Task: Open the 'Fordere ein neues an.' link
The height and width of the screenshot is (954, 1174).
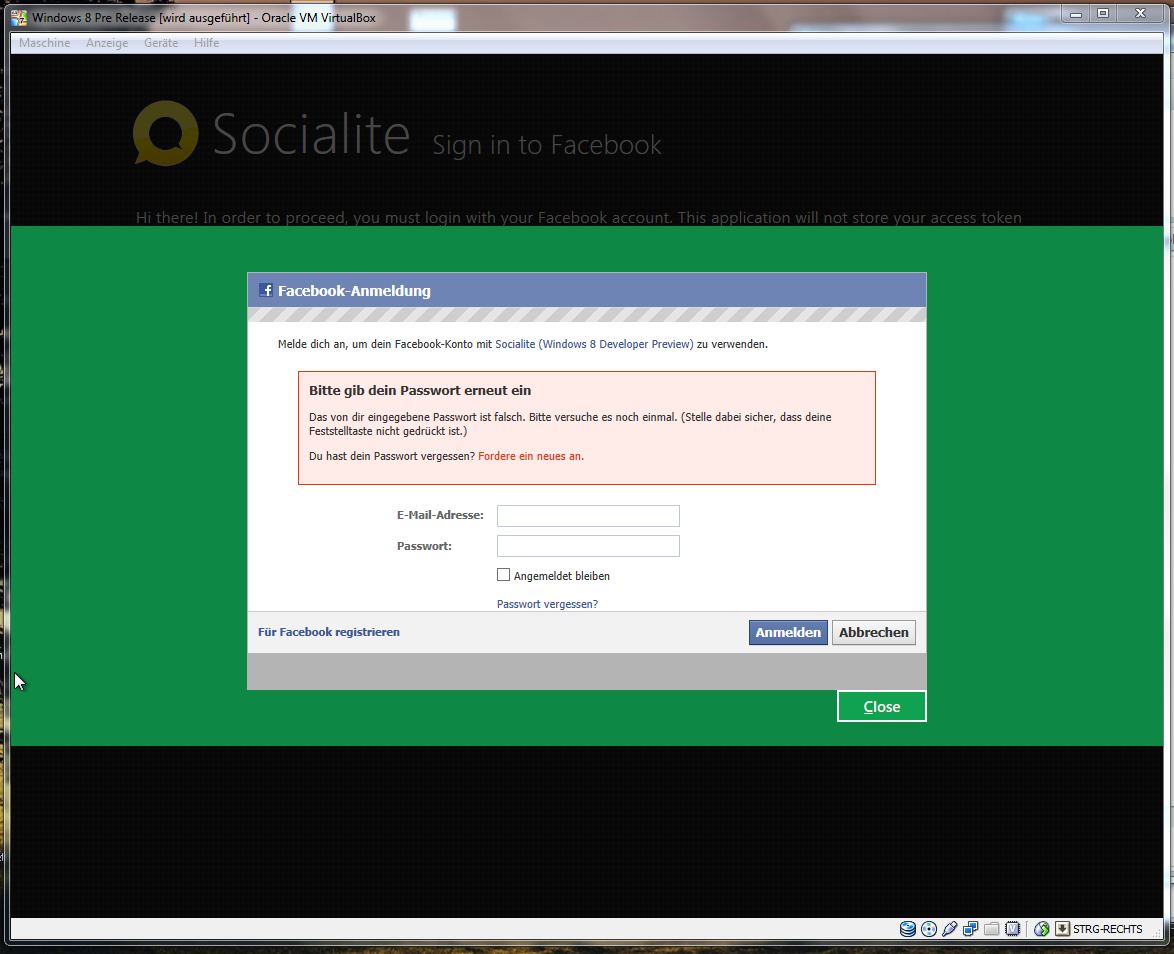Action: pyautogui.click(x=531, y=456)
